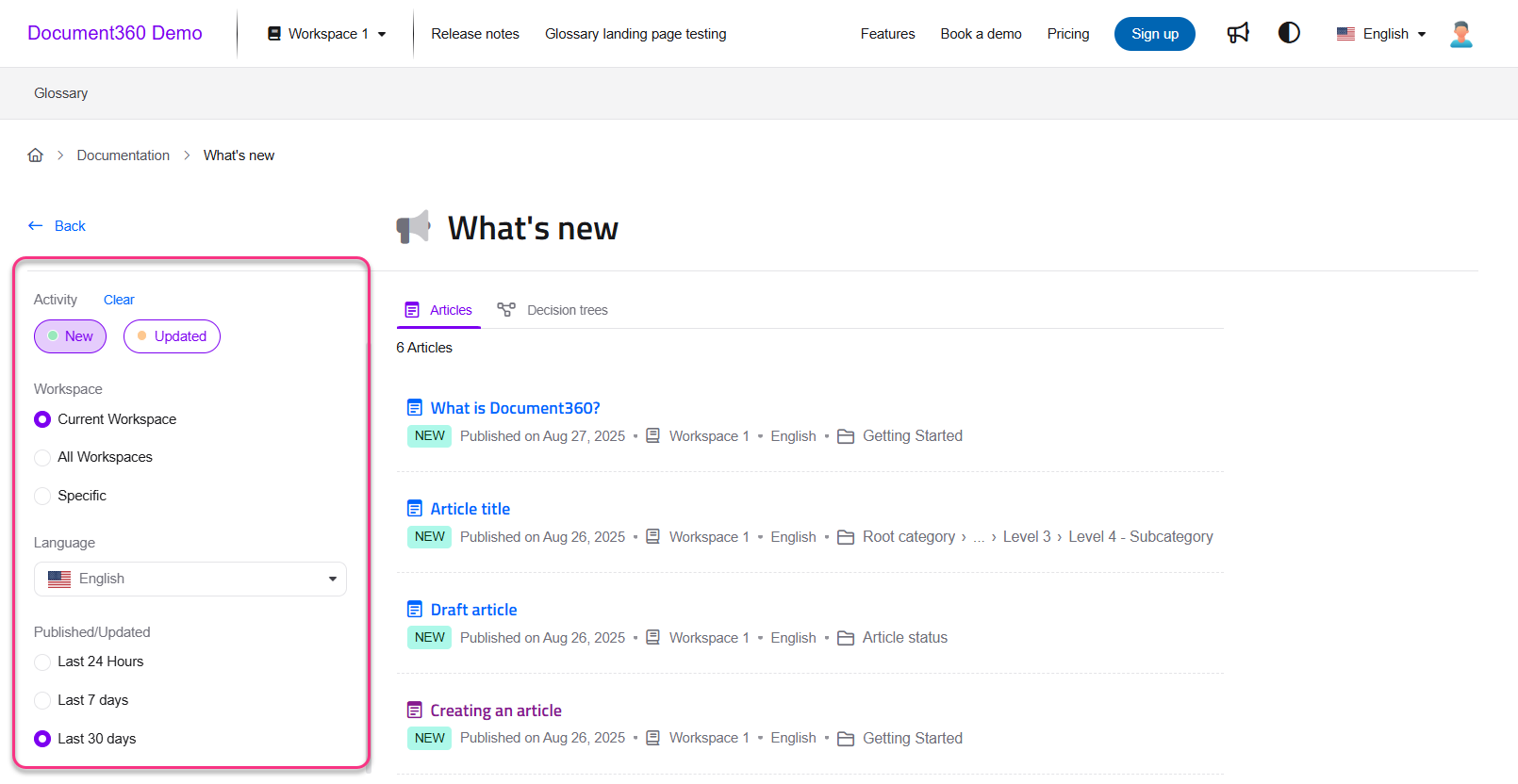
Task: Open the Pricing menu item
Action: point(1068,34)
